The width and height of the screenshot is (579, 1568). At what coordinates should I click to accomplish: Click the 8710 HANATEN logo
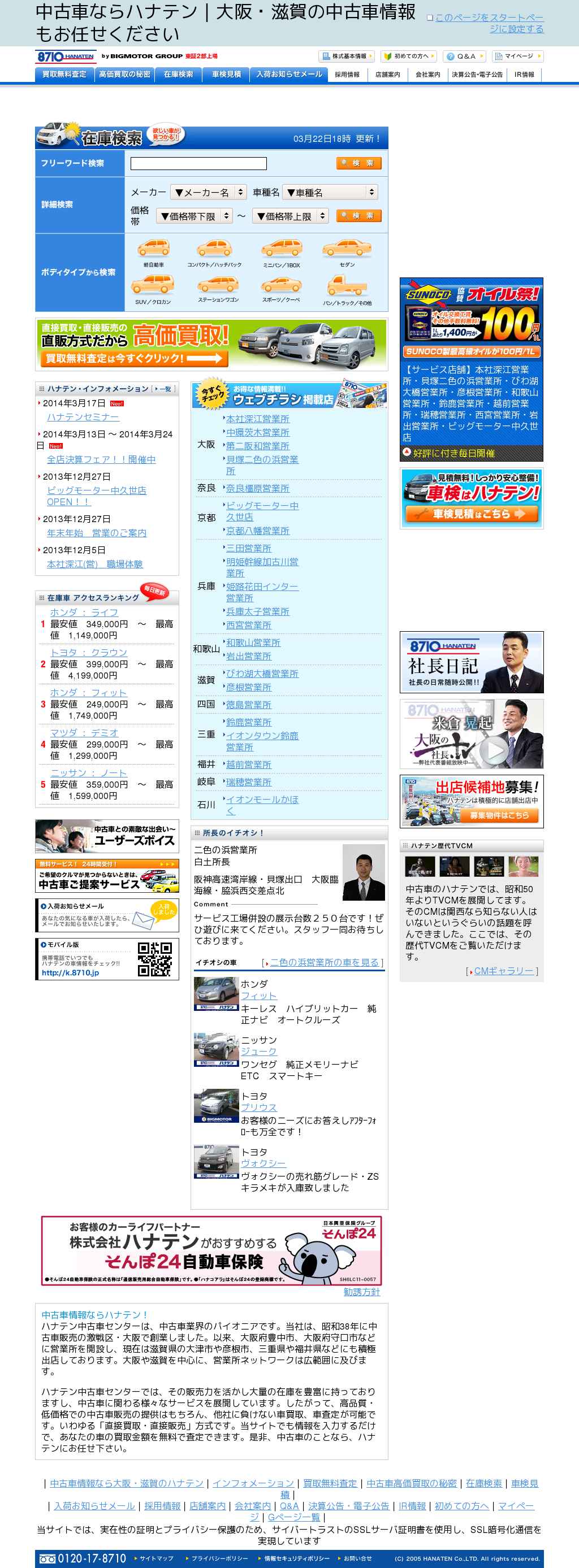66,57
